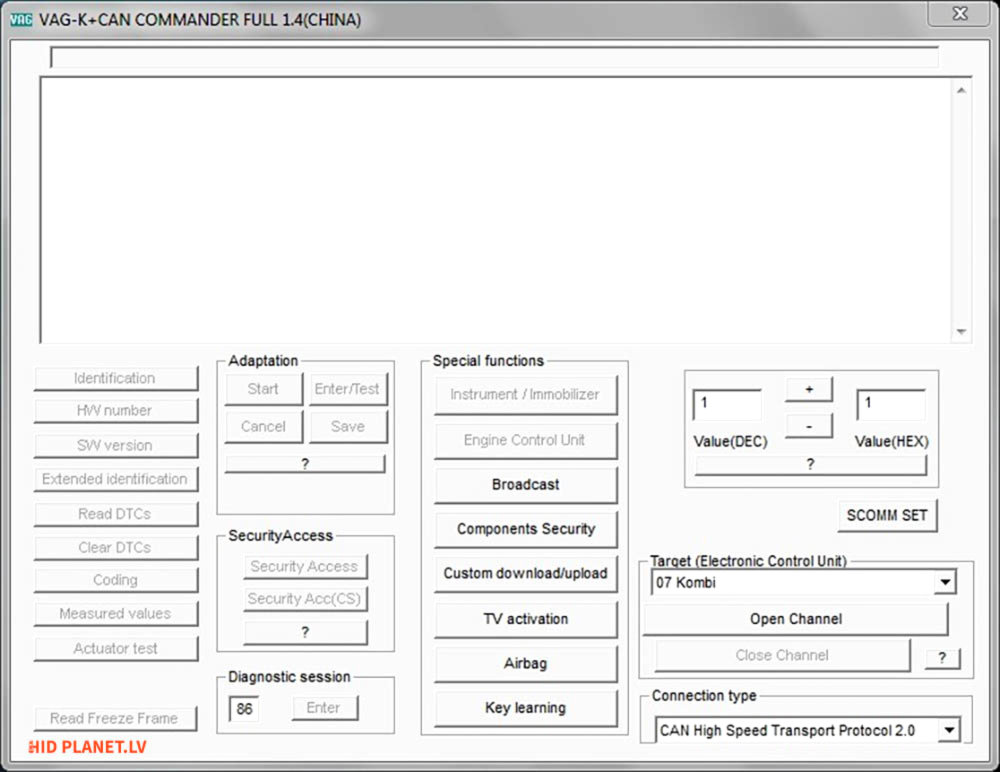
Task: Cancel the adaptation procedure
Action: [263, 426]
